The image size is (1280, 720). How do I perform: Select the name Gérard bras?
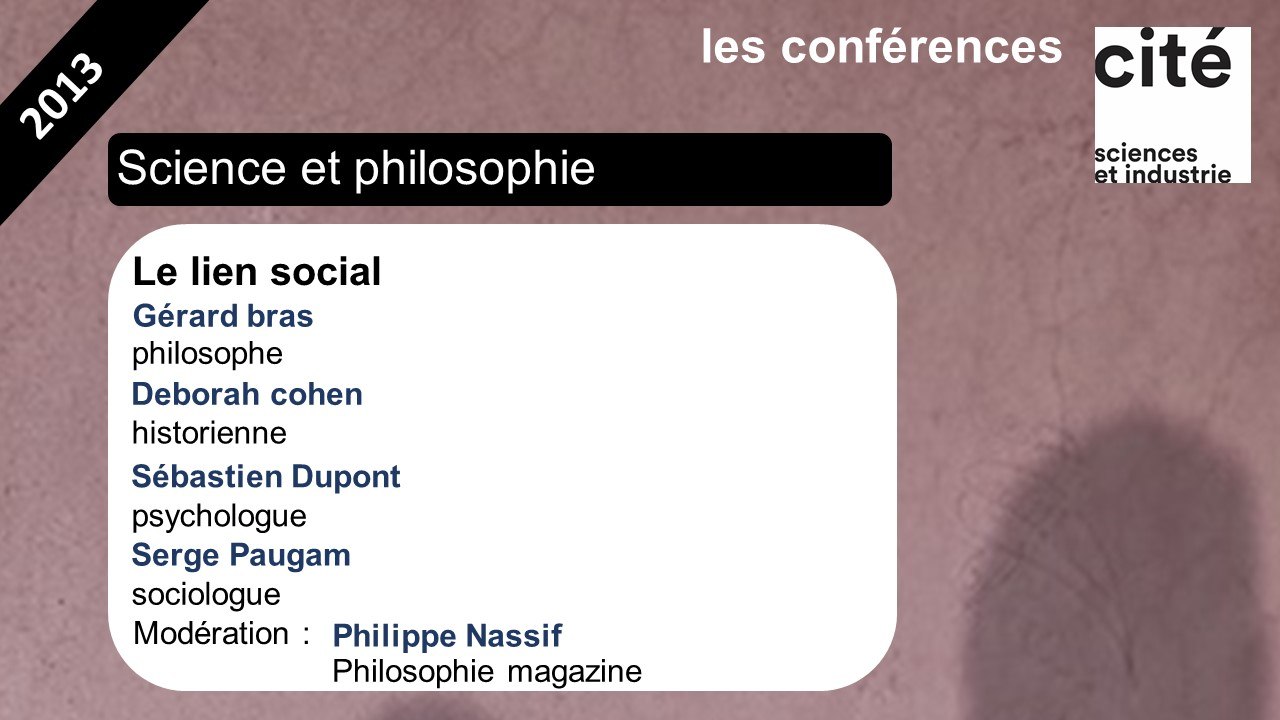(223, 316)
